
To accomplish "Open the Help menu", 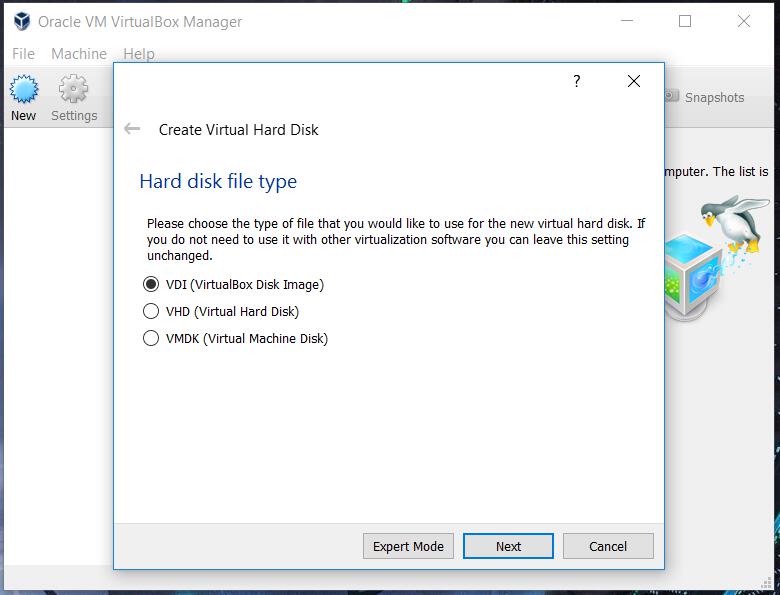I will click(x=139, y=54).
